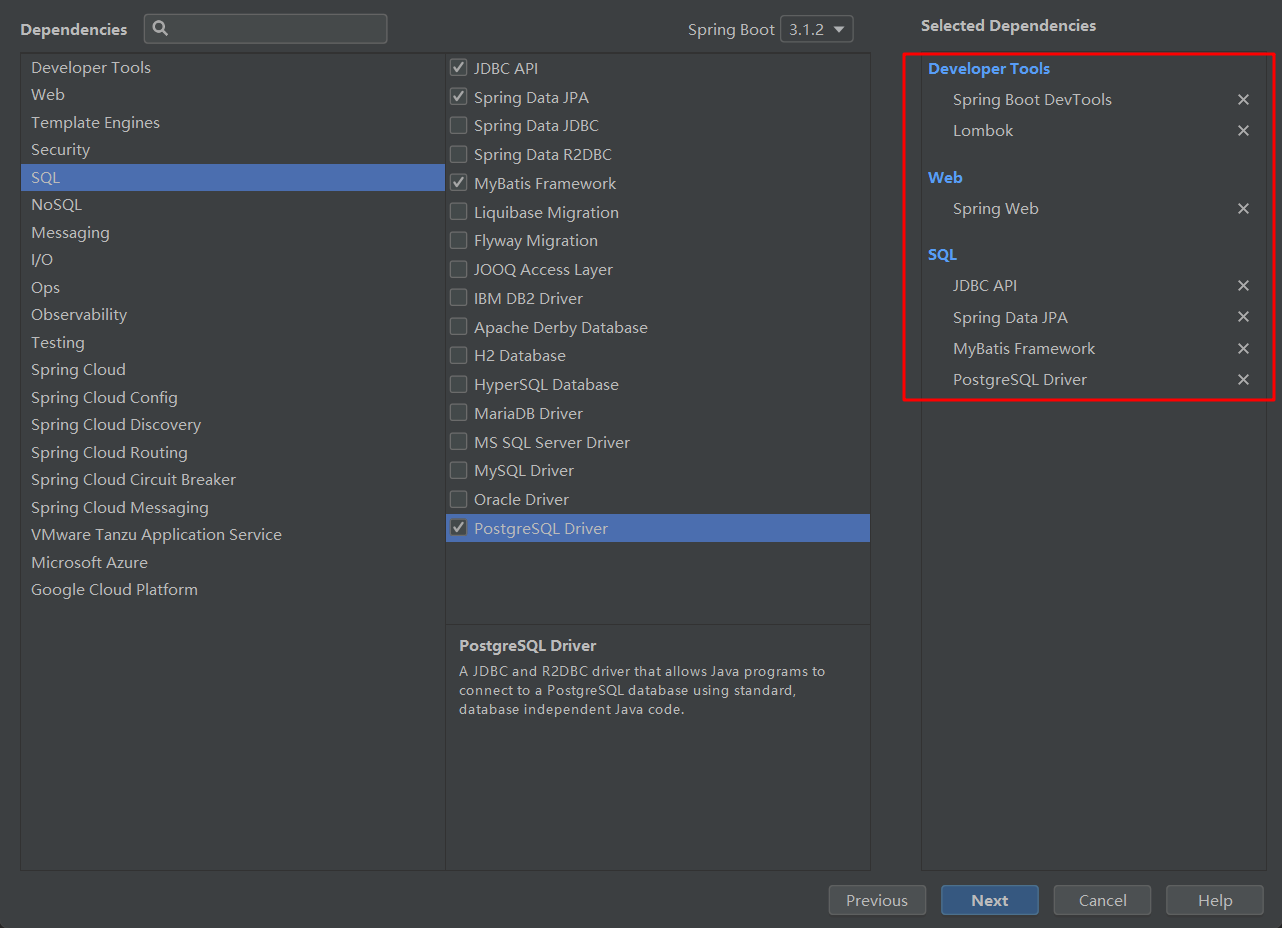This screenshot has height=928, width=1282.
Task: Uncheck the PostgreSQL Driver checkbox
Action: (x=458, y=528)
